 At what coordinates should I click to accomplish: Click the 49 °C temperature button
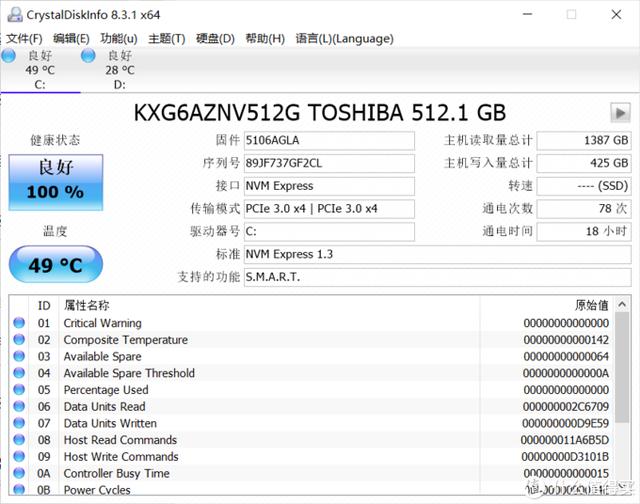[x=55, y=265]
